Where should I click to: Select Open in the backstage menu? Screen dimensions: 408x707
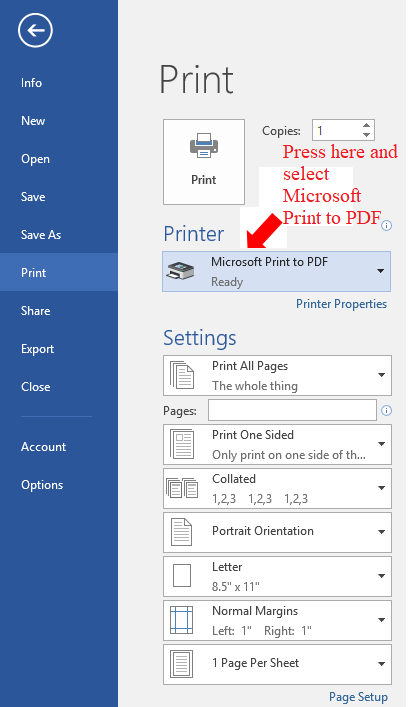tap(59, 159)
